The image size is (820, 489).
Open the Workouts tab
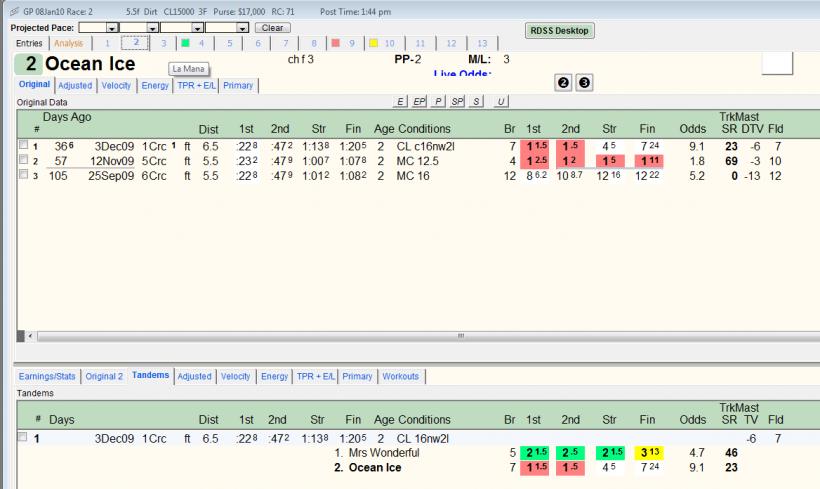coord(401,376)
